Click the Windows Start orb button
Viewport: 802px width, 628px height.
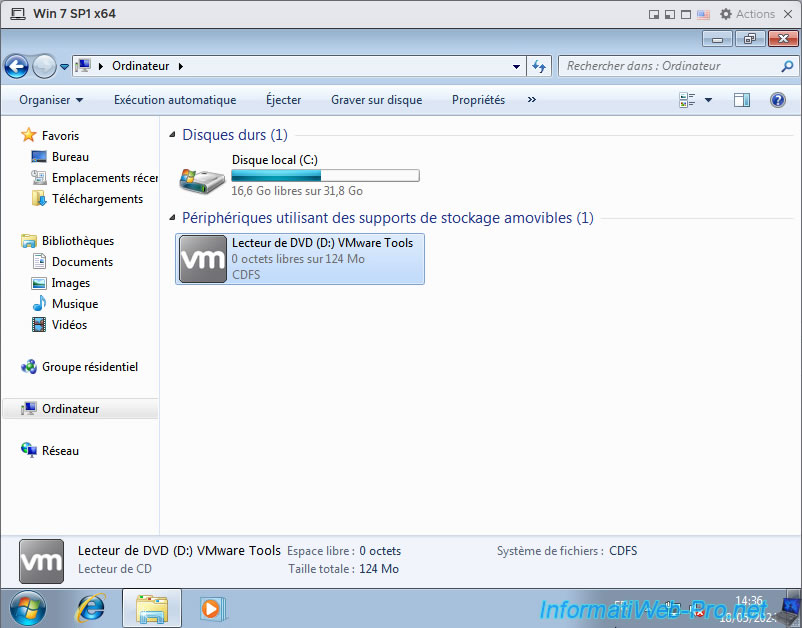pyautogui.click(x=27, y=607)
